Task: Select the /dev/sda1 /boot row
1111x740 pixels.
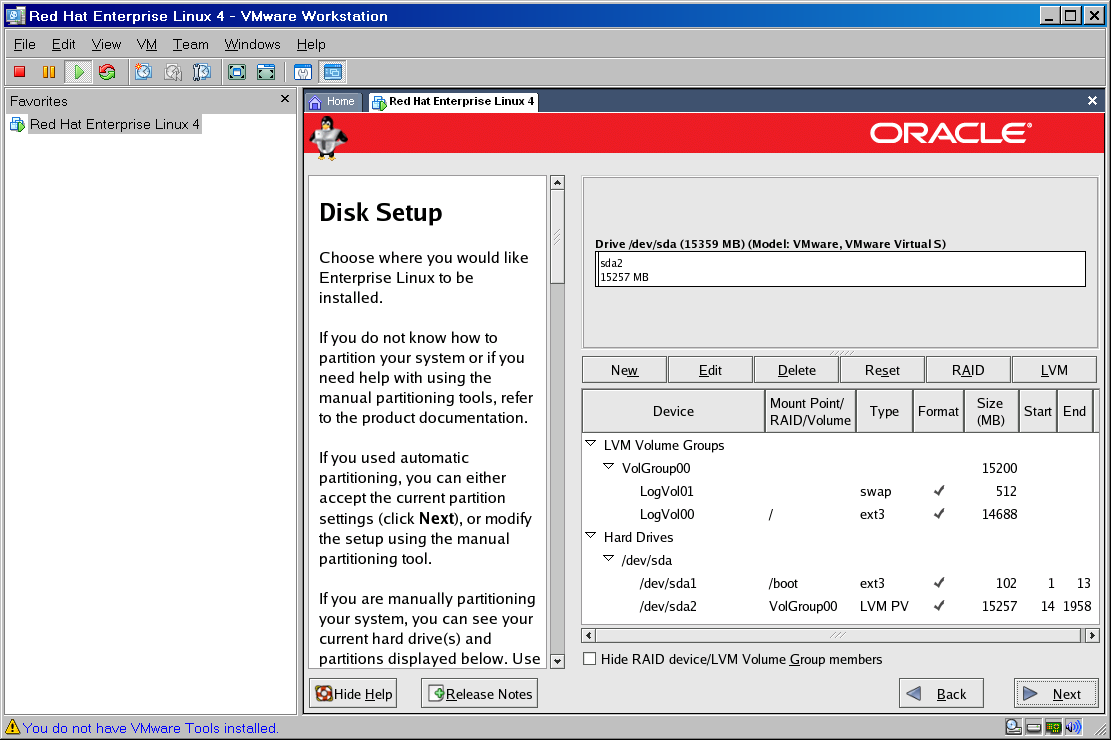Action: click(x=840, y=583)
